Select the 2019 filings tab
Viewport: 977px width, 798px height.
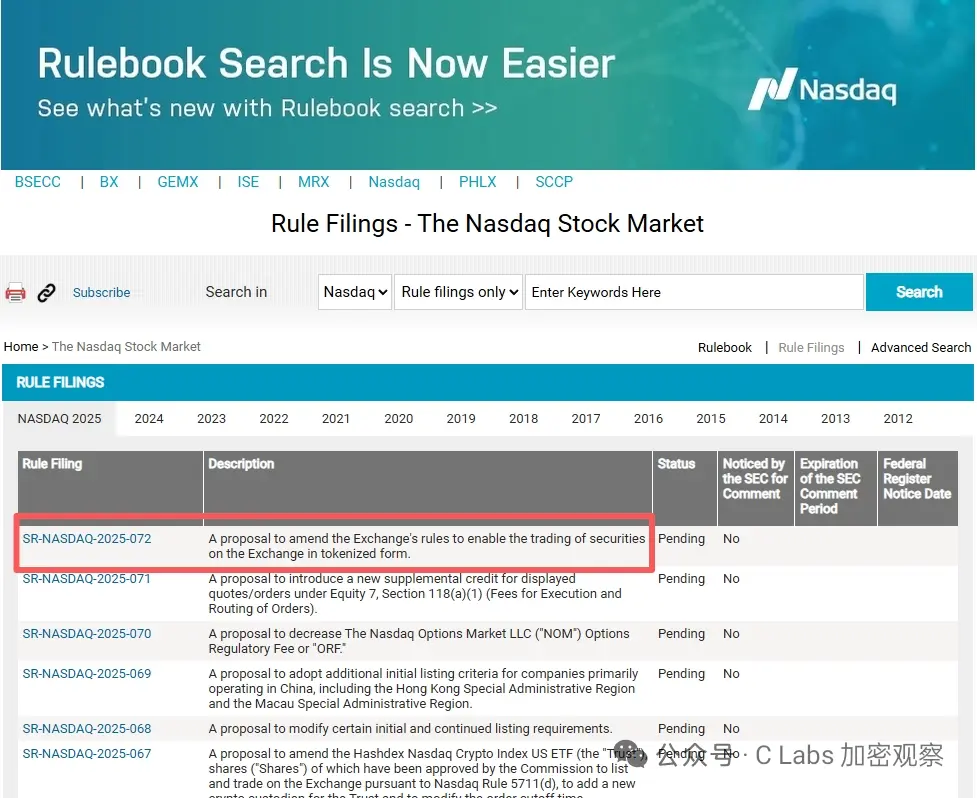click(x=461, y=418)
